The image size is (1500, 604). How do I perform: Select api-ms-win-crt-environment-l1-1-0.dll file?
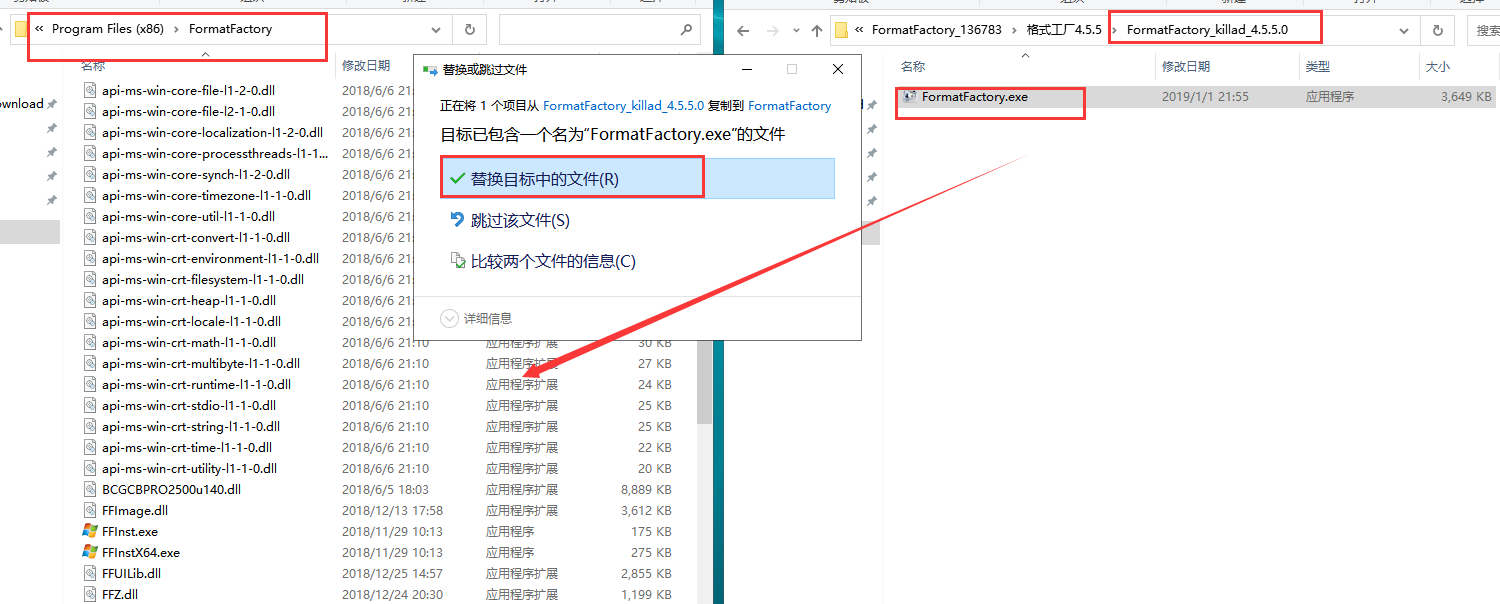(210, 258)
